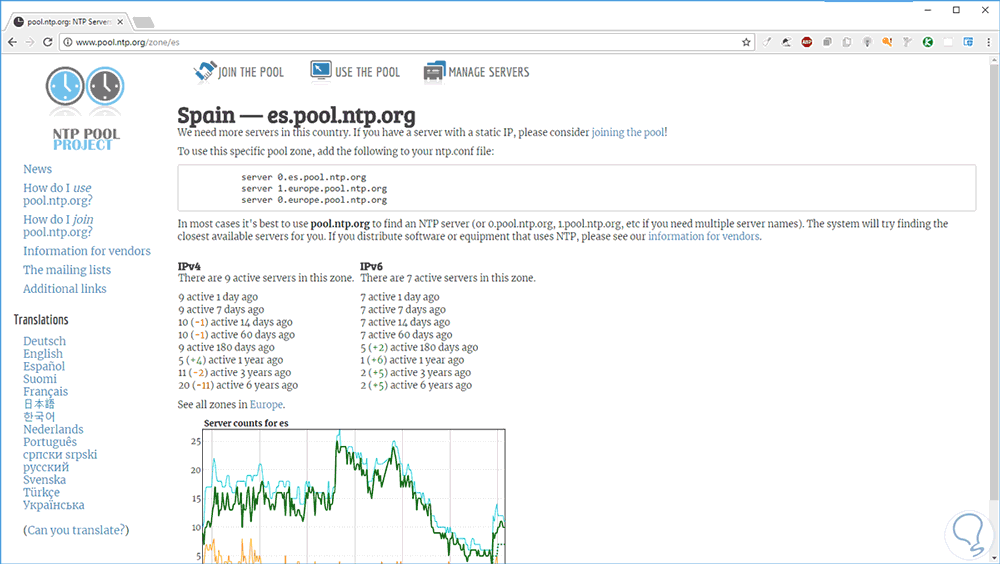Switch translation to Japanese 日本語
Image resolution: width=1000 pixels, height=564 pixels.
pos(39,404)
